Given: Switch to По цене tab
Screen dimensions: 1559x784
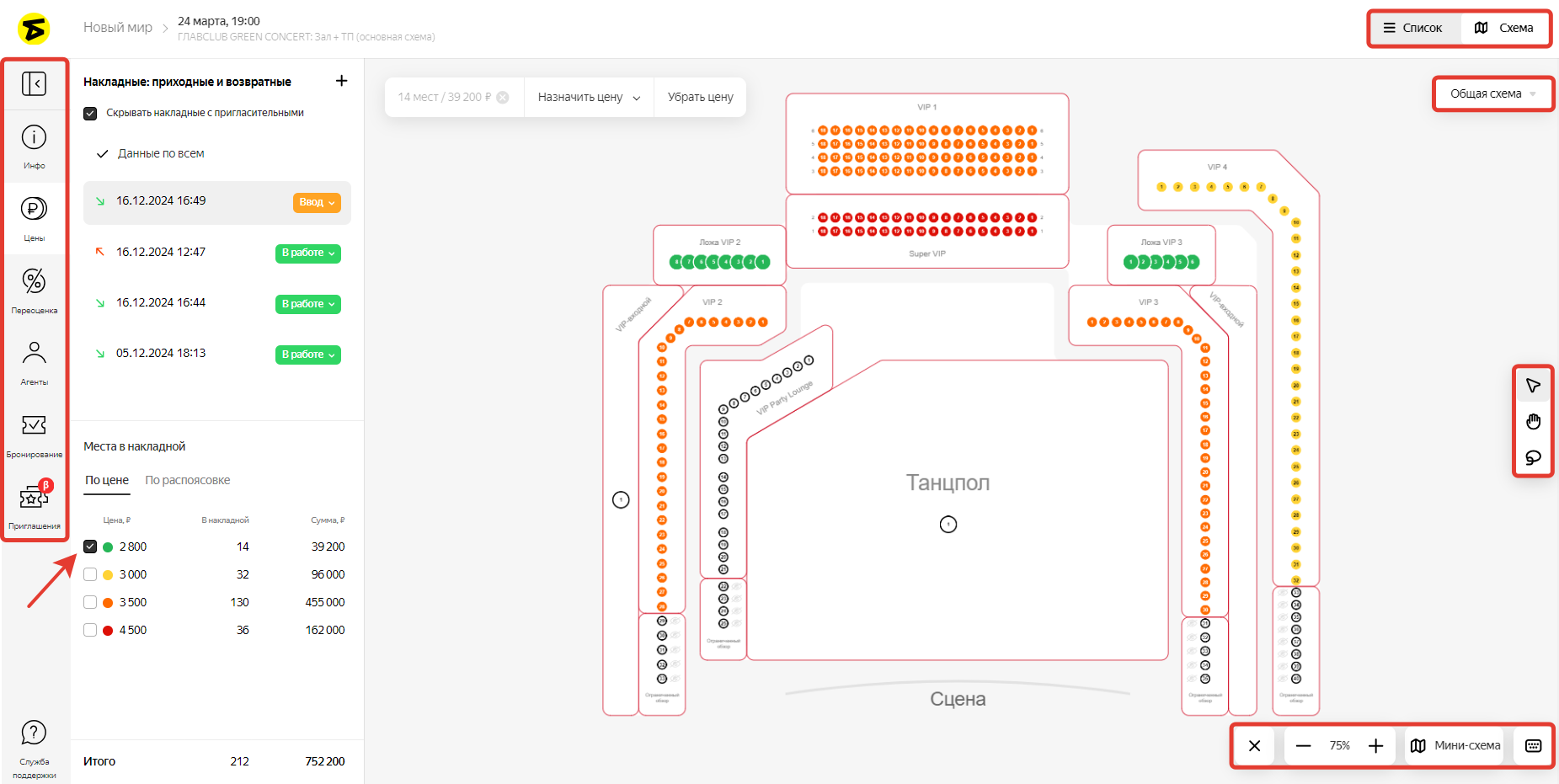Looking at the screenshot, I should click(107, 480).
